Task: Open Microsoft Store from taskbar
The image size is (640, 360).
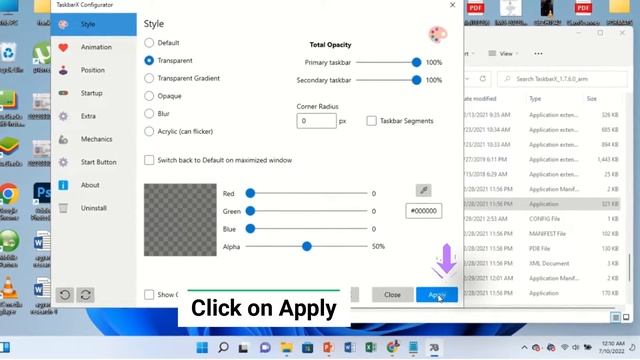Action: [308, 347]
